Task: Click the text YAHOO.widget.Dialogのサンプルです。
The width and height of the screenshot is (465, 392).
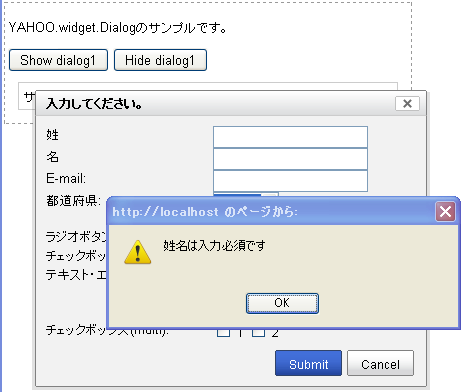Action: 117,28
